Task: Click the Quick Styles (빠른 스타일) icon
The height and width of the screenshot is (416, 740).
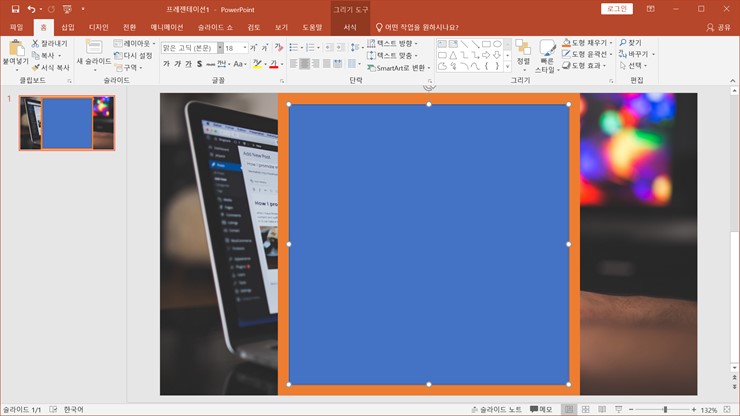Action: pyautogui.click(x=547, y=48)
